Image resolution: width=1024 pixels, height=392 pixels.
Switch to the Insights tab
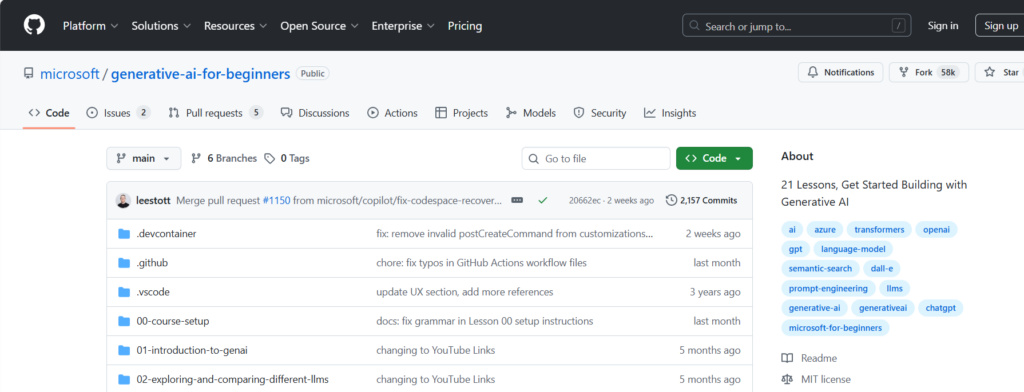click(670, 113)
